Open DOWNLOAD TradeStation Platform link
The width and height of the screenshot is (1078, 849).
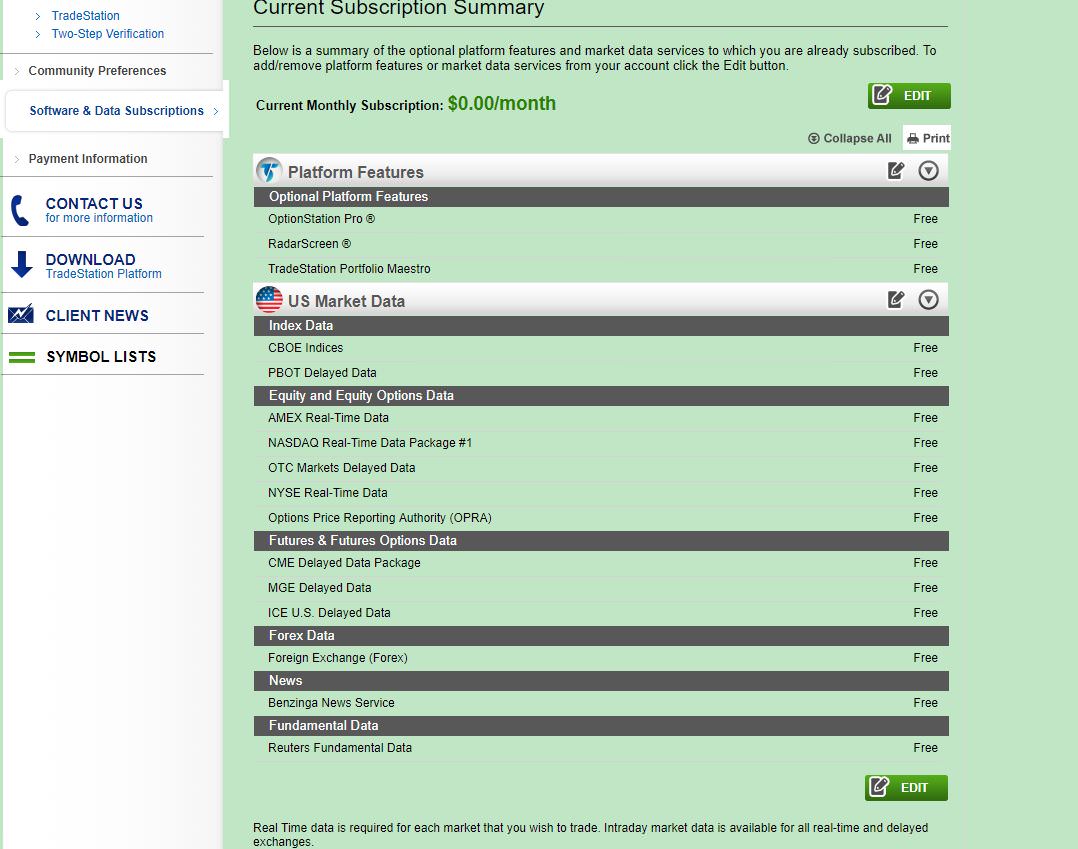point(104,265)
